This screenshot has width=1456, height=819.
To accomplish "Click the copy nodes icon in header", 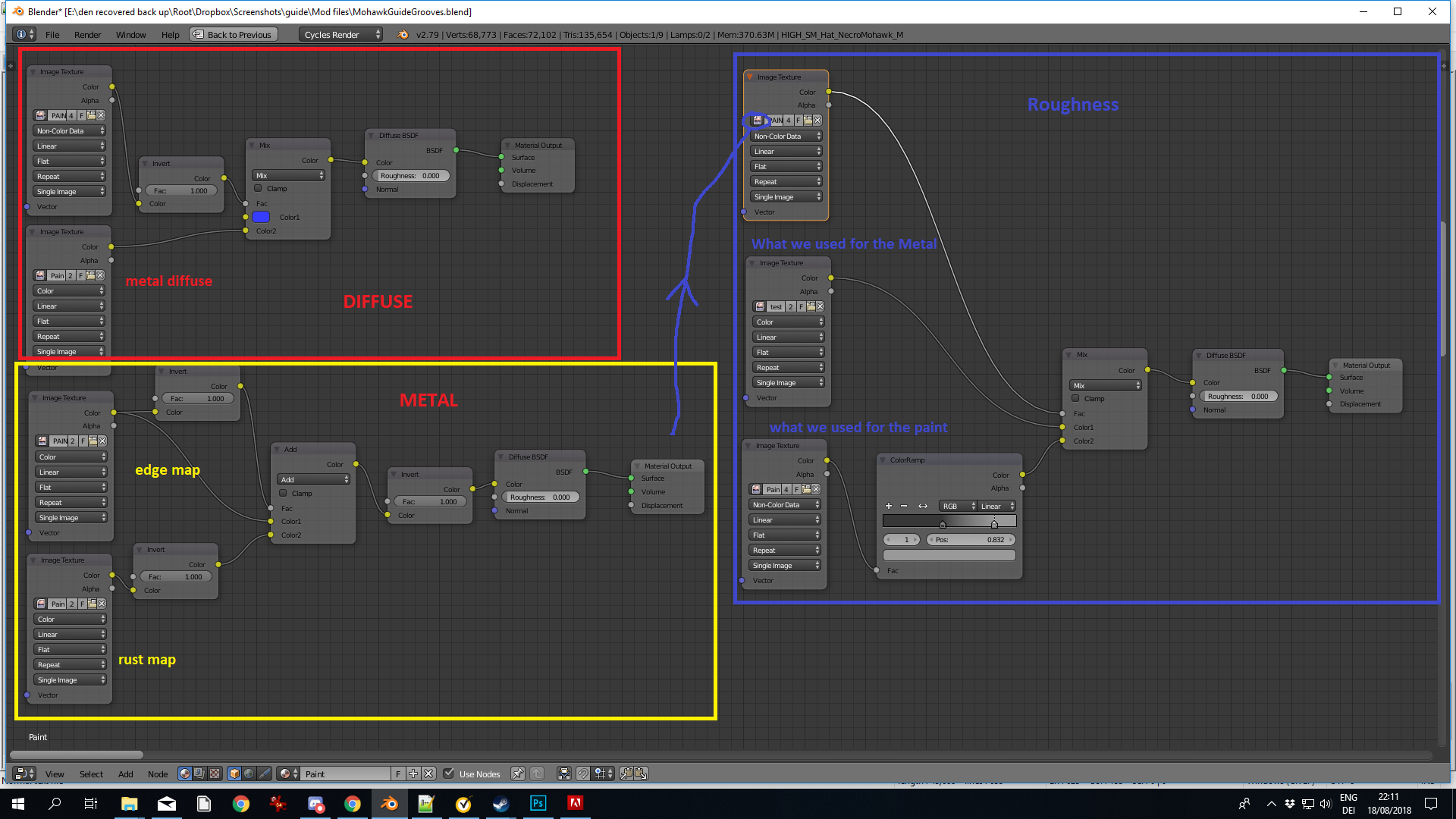I will [626, 773].
